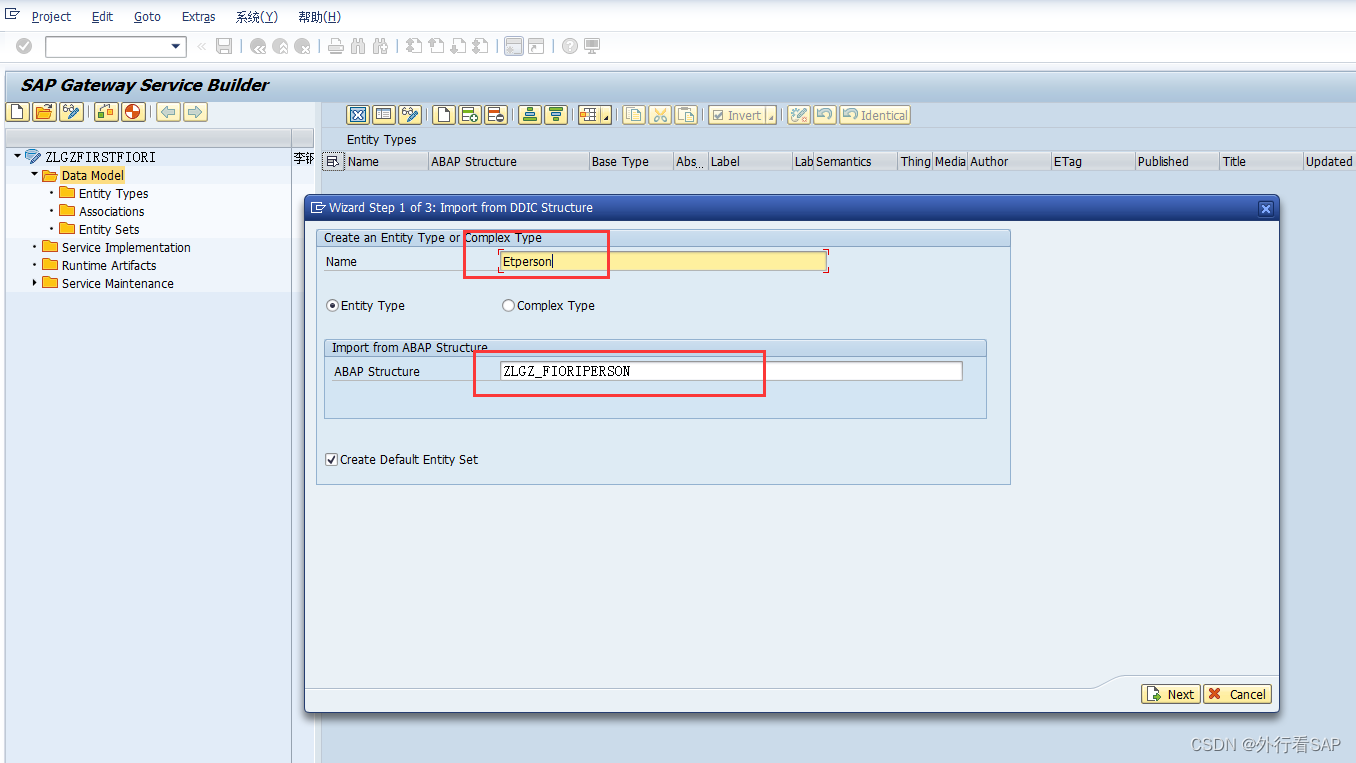Click the Create new entry page icon in entity toolbar

443,115
